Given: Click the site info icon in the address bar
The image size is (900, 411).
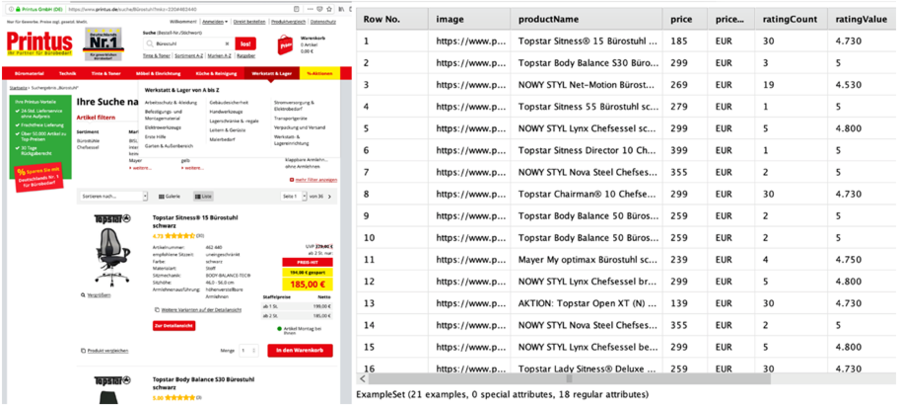Looking at the screenshot, I should 10,10.
